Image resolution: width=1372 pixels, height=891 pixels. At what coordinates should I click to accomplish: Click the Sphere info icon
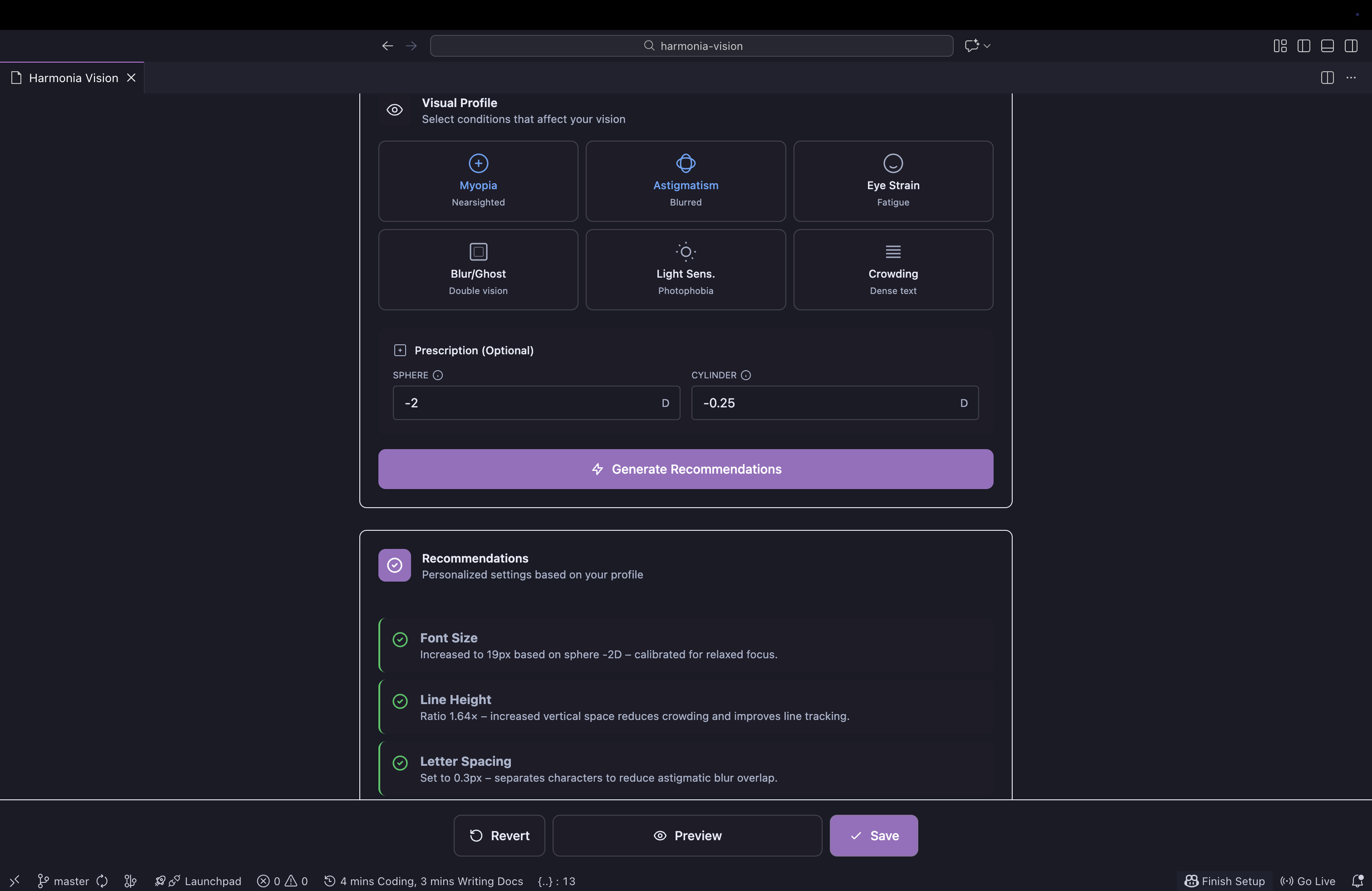tap(437, 375)
